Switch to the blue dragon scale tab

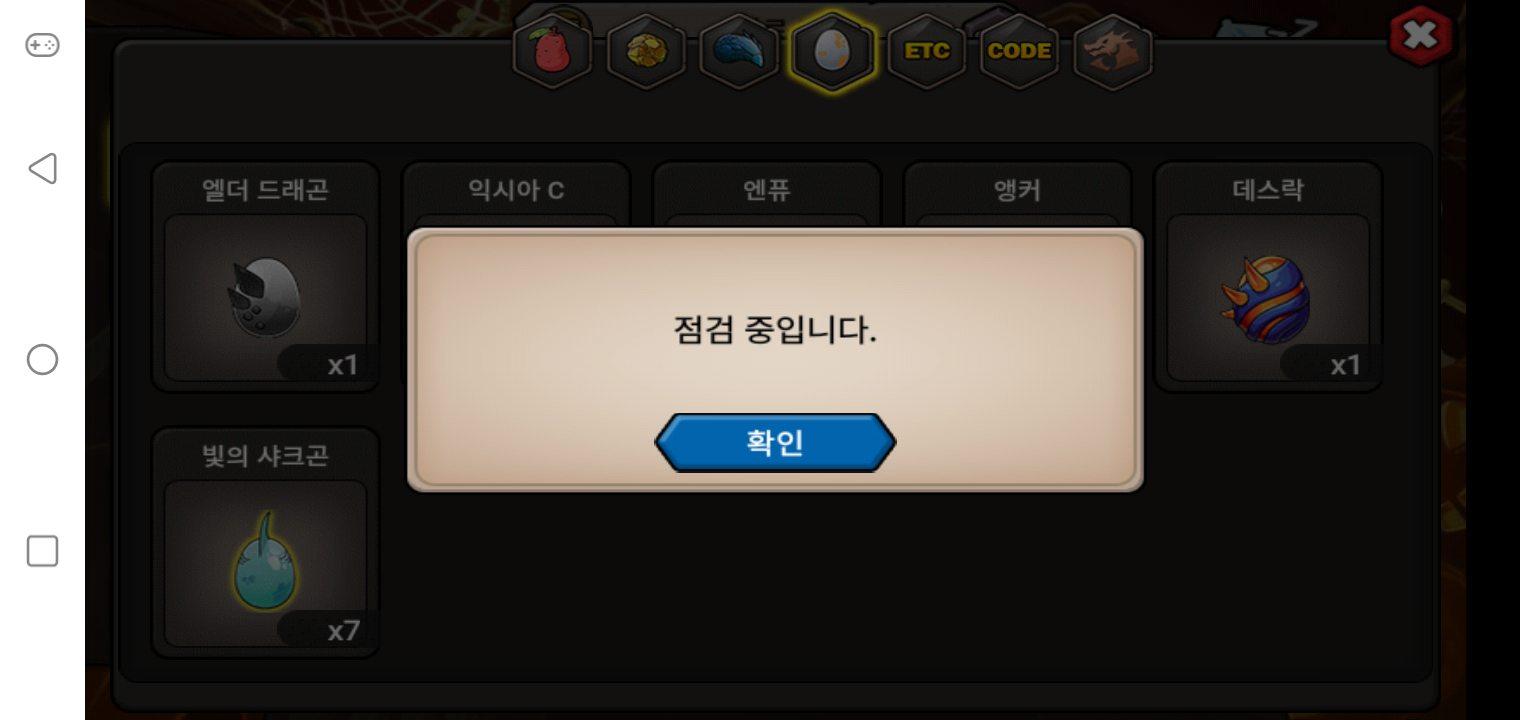coord(739,51)
